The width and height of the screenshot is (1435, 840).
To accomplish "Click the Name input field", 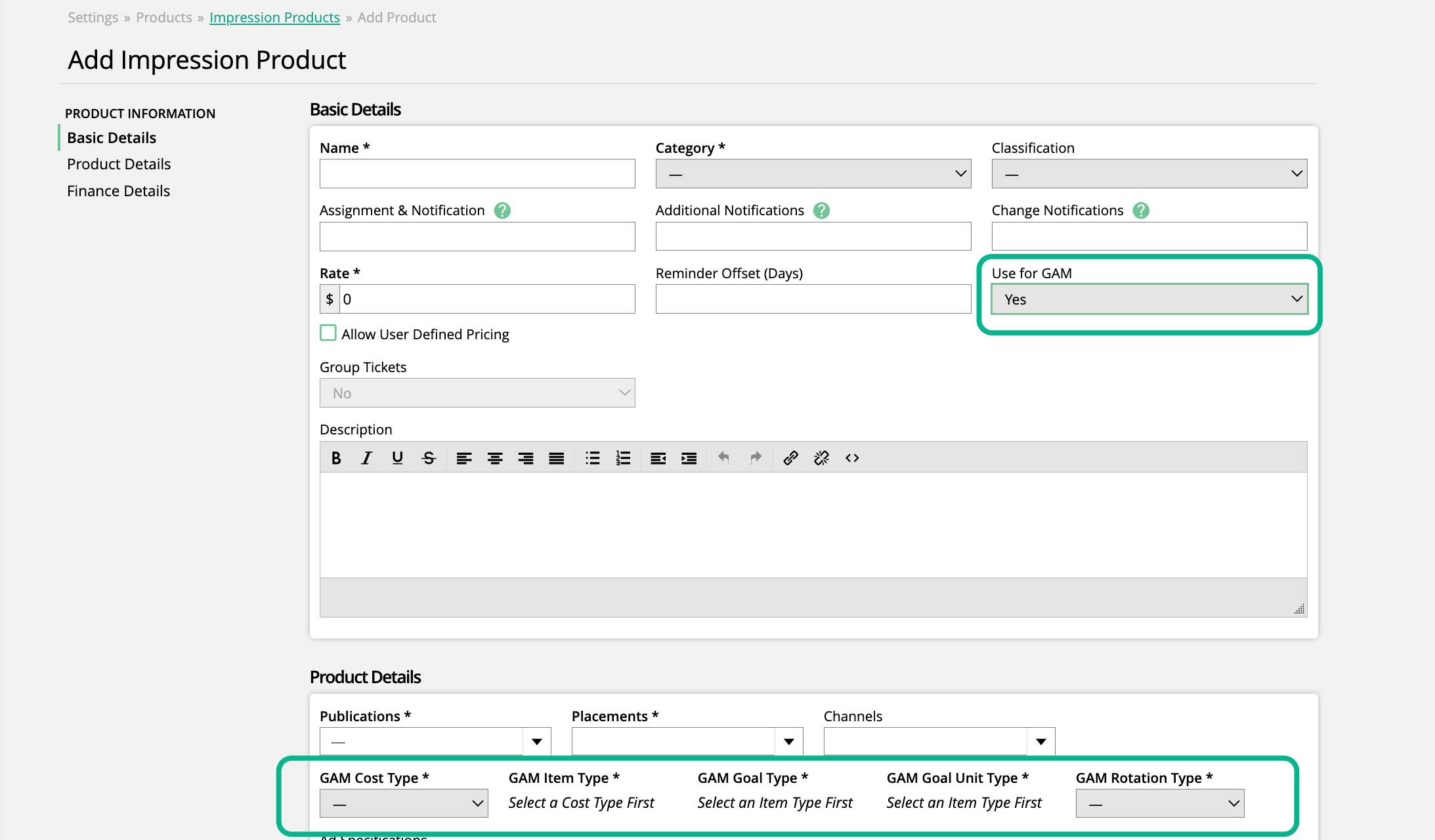I will 477,174.
